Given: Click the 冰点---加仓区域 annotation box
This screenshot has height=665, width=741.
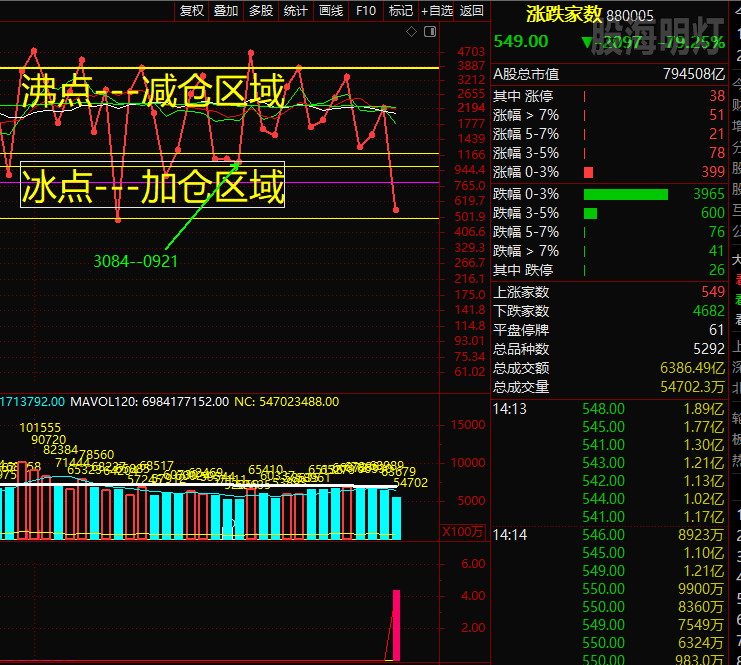Looking at the screenshot, I should [152, 185].
